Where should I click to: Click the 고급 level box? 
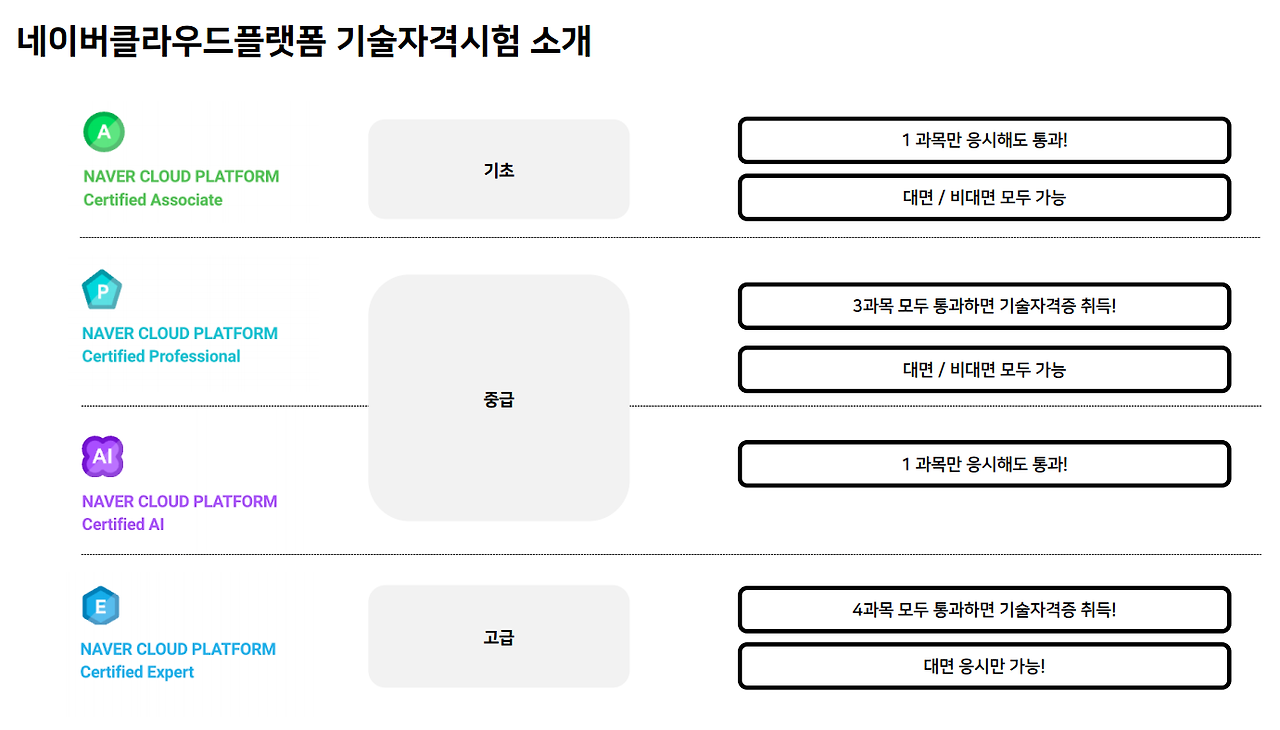(x=499, y=636)
